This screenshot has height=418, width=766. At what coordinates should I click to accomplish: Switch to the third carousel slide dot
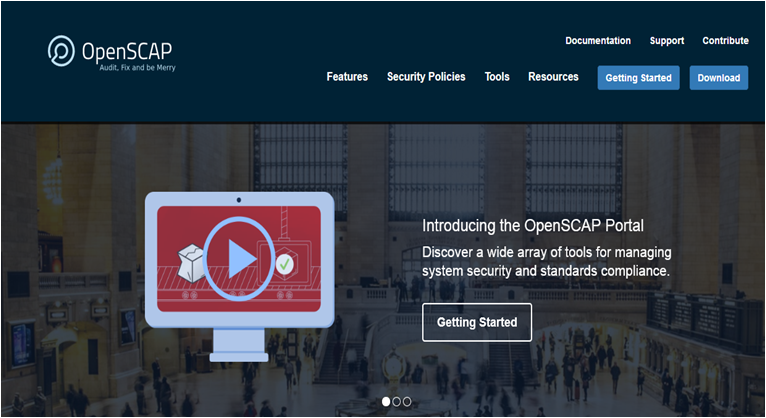407,401
